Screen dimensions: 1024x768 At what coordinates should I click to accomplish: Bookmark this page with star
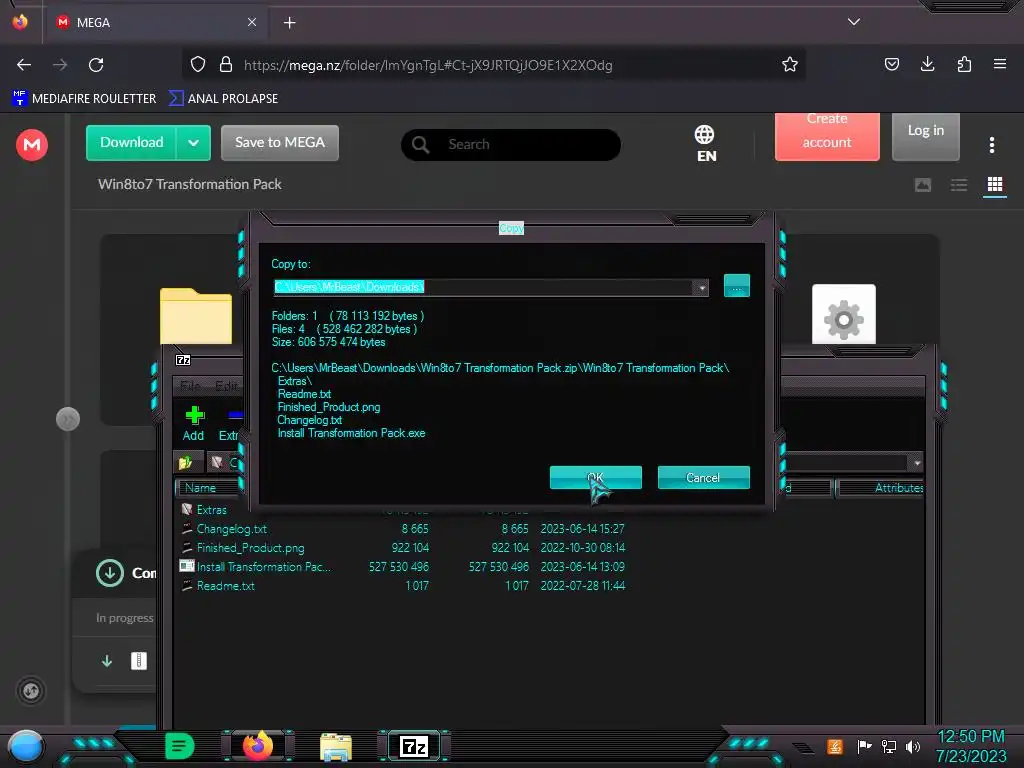click(x=790, y=64)
